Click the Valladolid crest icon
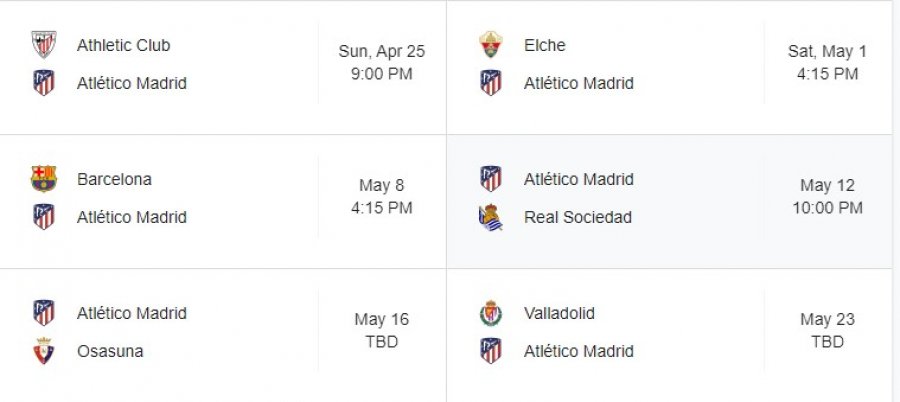 pos(491,313)
